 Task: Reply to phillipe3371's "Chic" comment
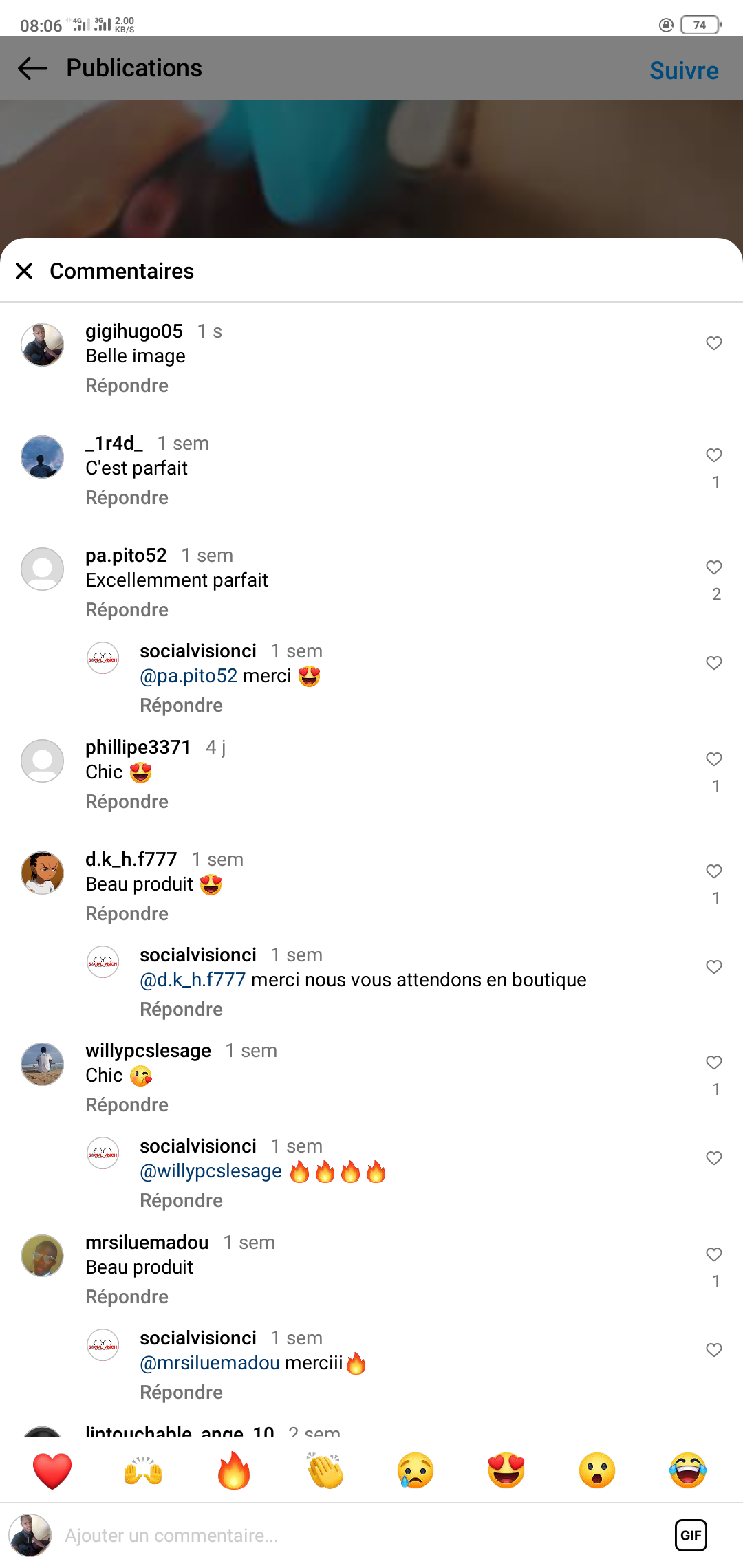pos(127,802)
